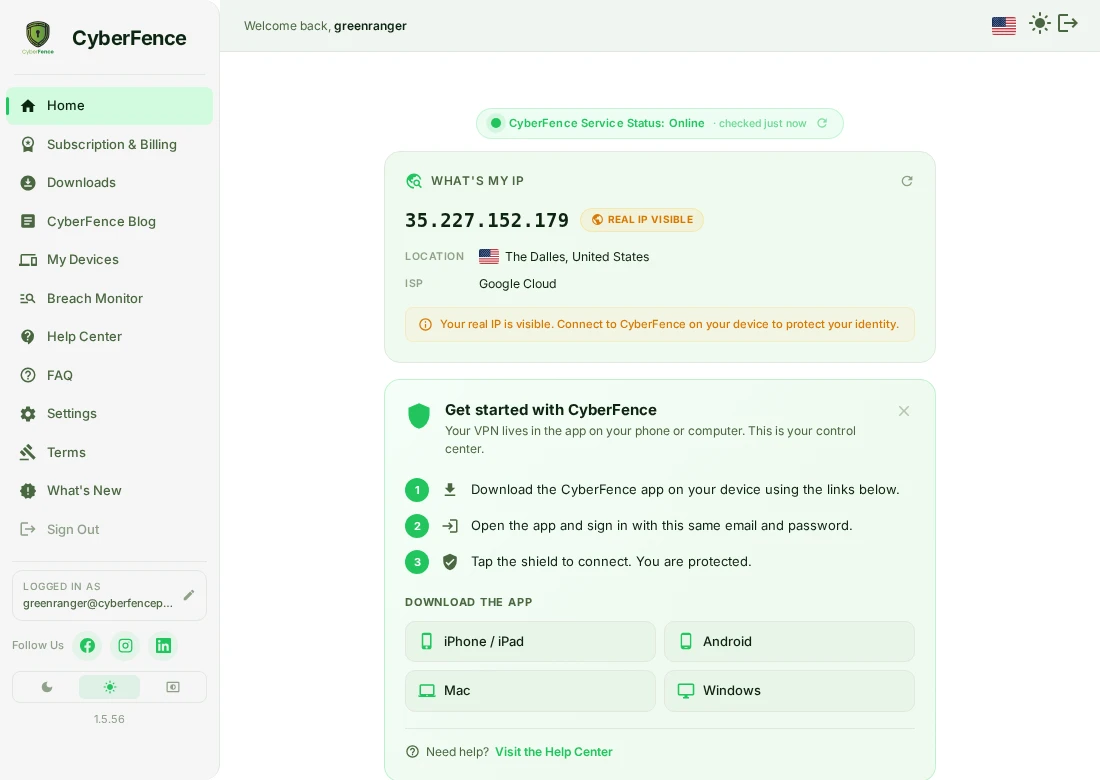
Task: Open the CyberFence Facebook page
Action: point(87,645)
